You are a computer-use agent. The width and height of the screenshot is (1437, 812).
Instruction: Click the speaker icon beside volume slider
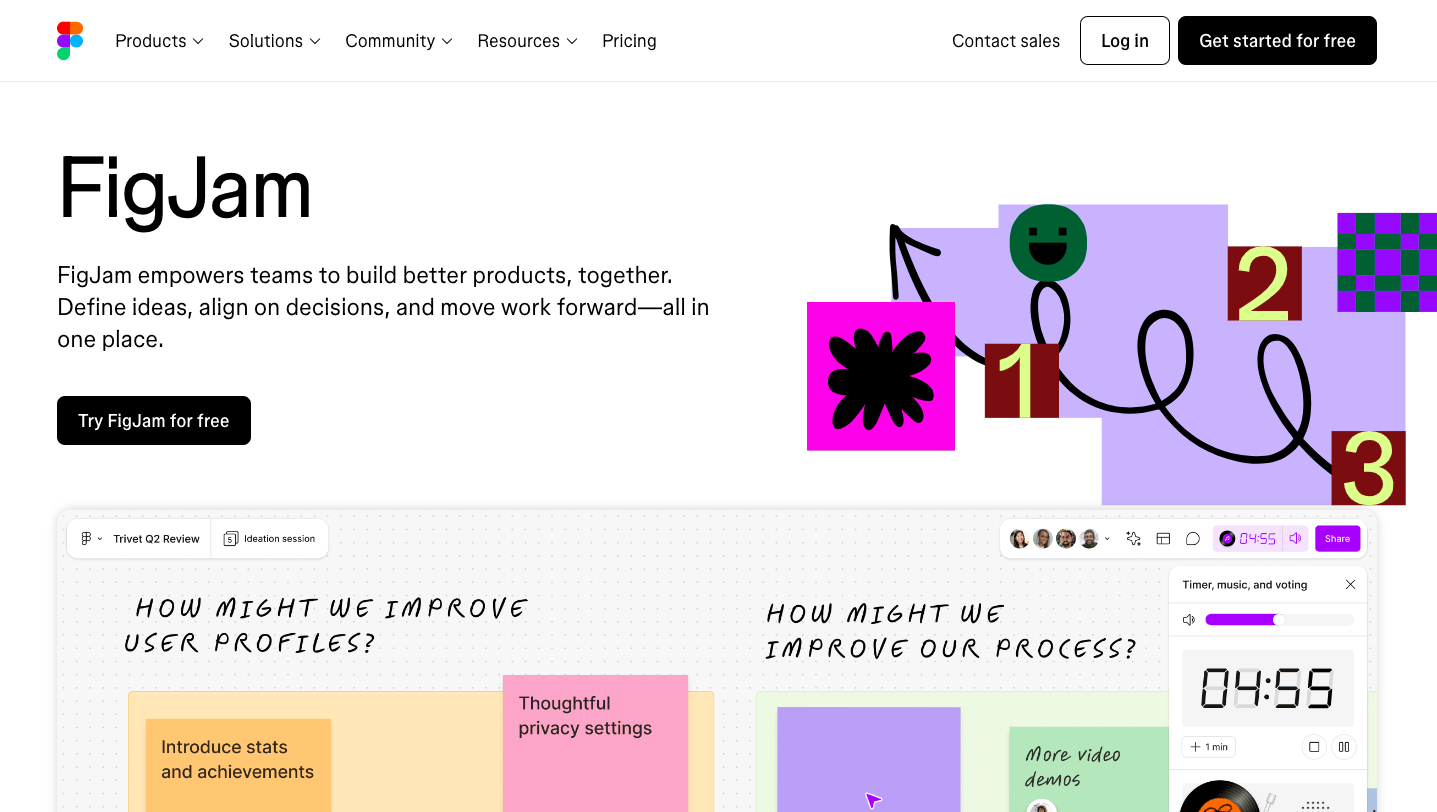tap(1189, 620)
